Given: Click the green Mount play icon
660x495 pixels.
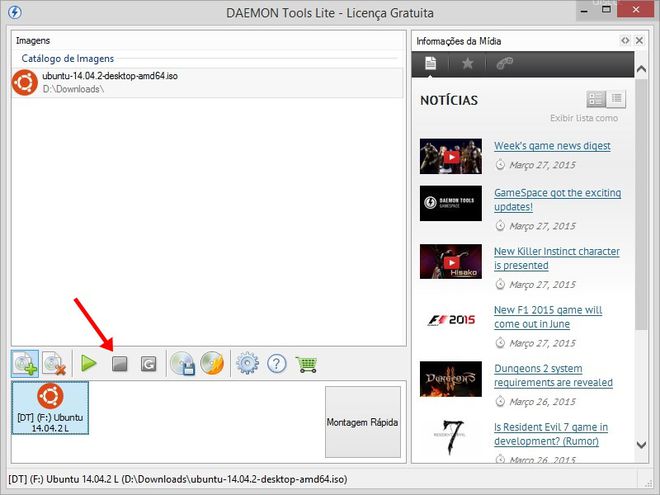Looking at the screenshot, I should click(88, 363).
